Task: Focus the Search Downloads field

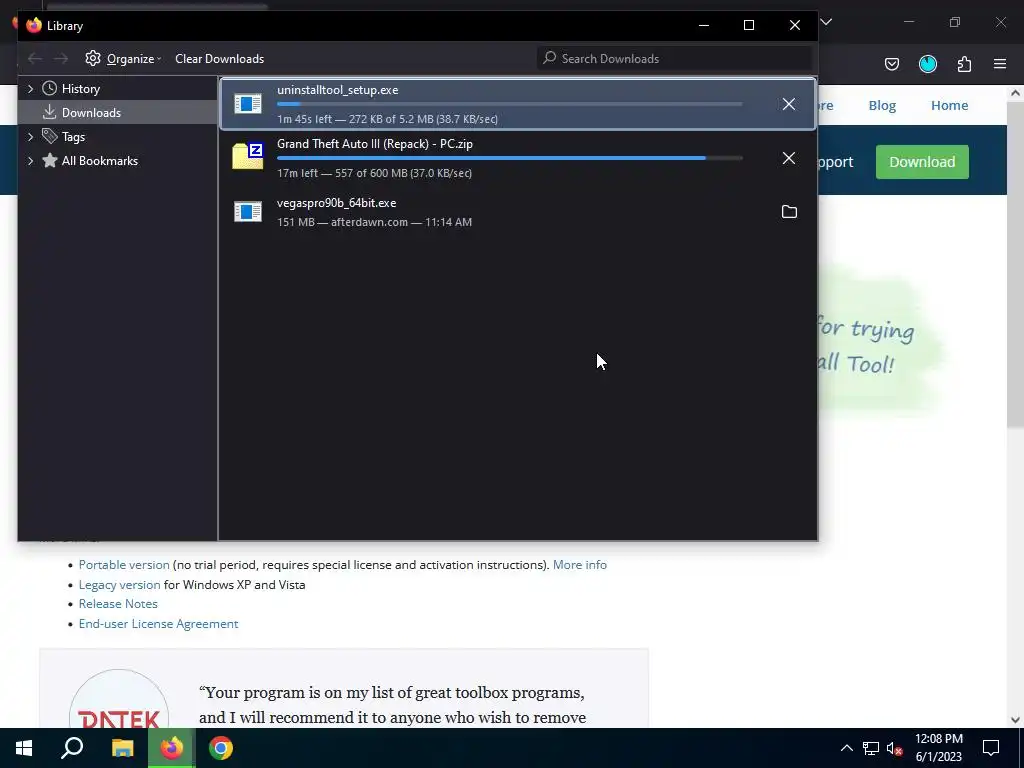Action: click(675, 59)
